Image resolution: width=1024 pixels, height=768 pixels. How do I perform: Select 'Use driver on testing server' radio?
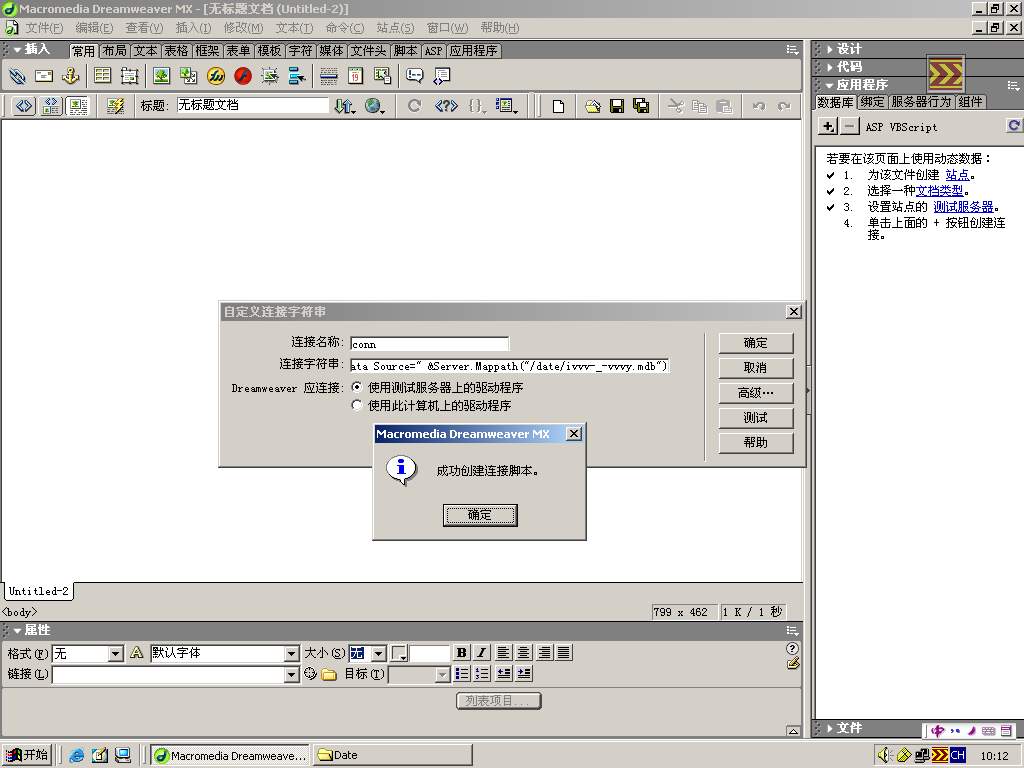tap(357, 388)
